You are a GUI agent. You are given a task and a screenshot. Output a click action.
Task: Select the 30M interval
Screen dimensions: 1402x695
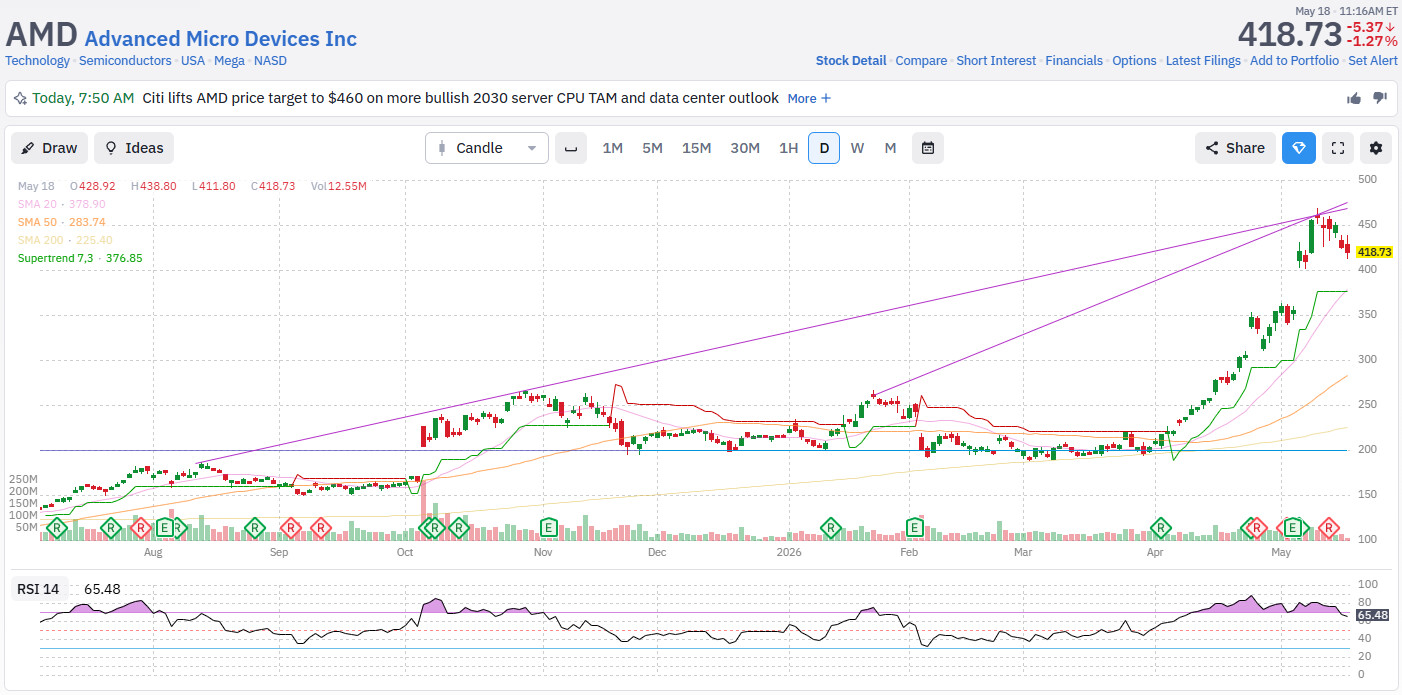tap(745, 148)
